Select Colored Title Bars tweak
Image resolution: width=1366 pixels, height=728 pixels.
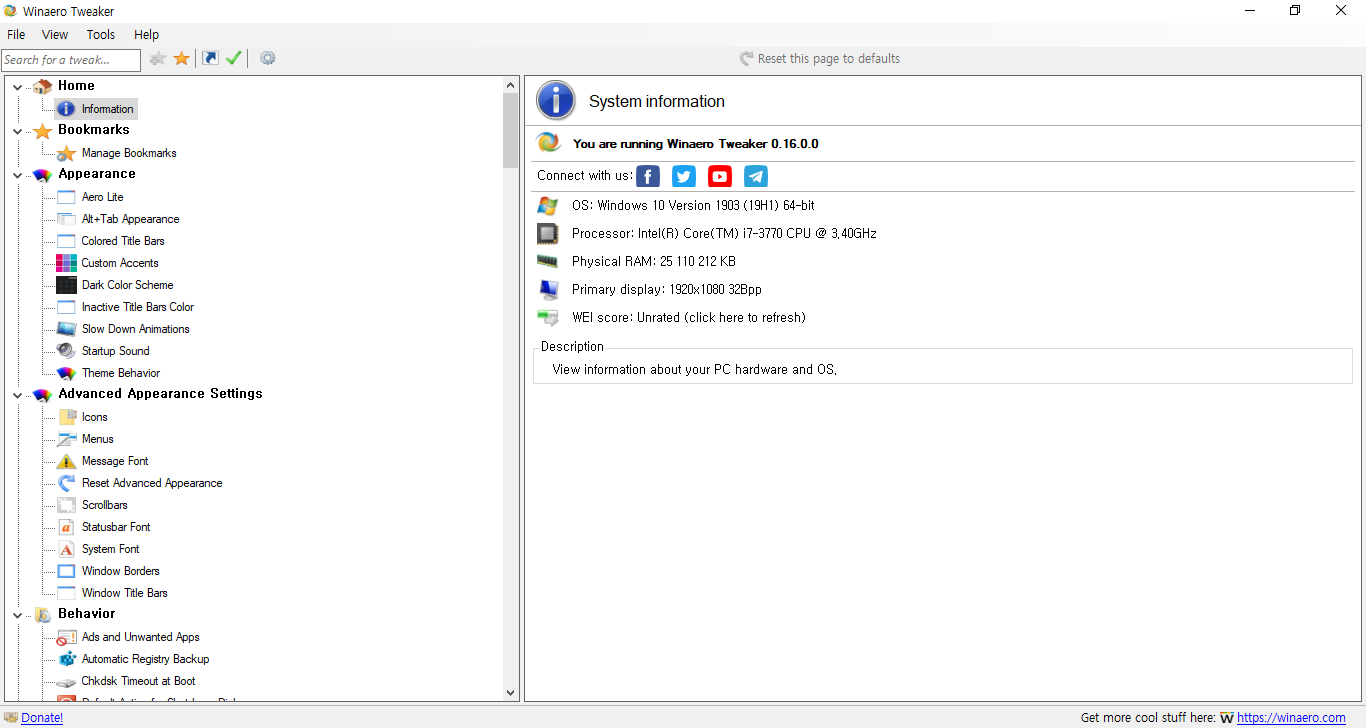click(x=123, y=241)
